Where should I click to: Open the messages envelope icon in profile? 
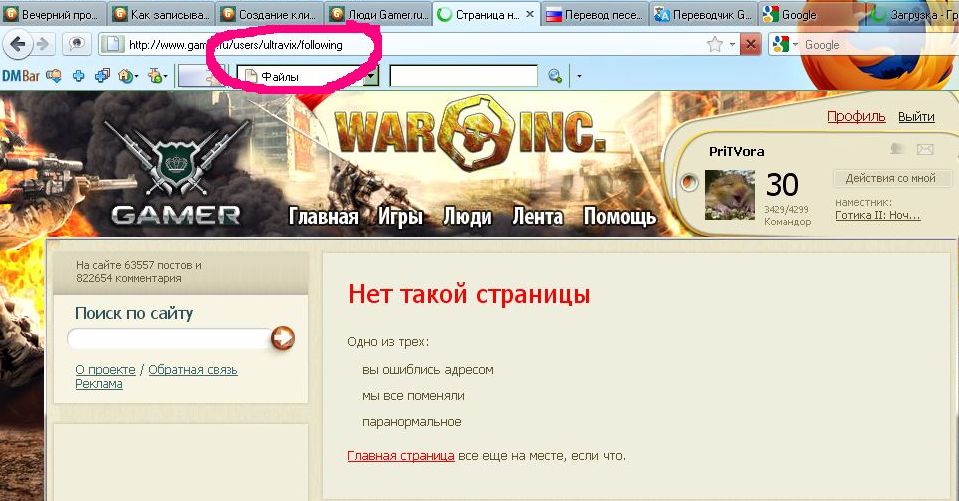[925, 149]
